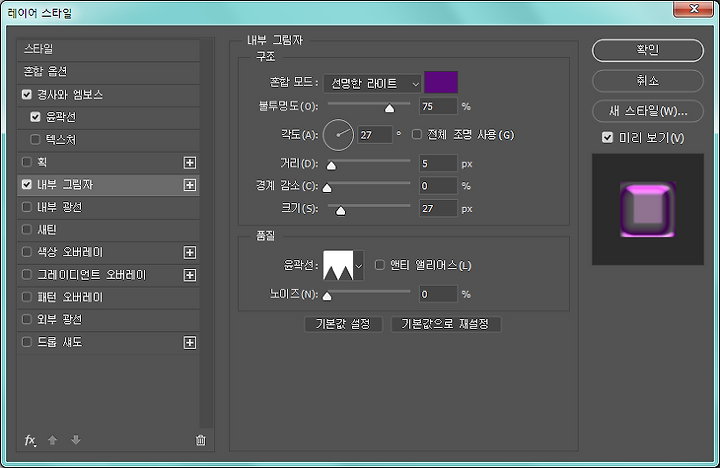This screenshot has width=720, height=468.
Task: Enable 외부 광선 checkbox
Action: click(x=27, y=319)
